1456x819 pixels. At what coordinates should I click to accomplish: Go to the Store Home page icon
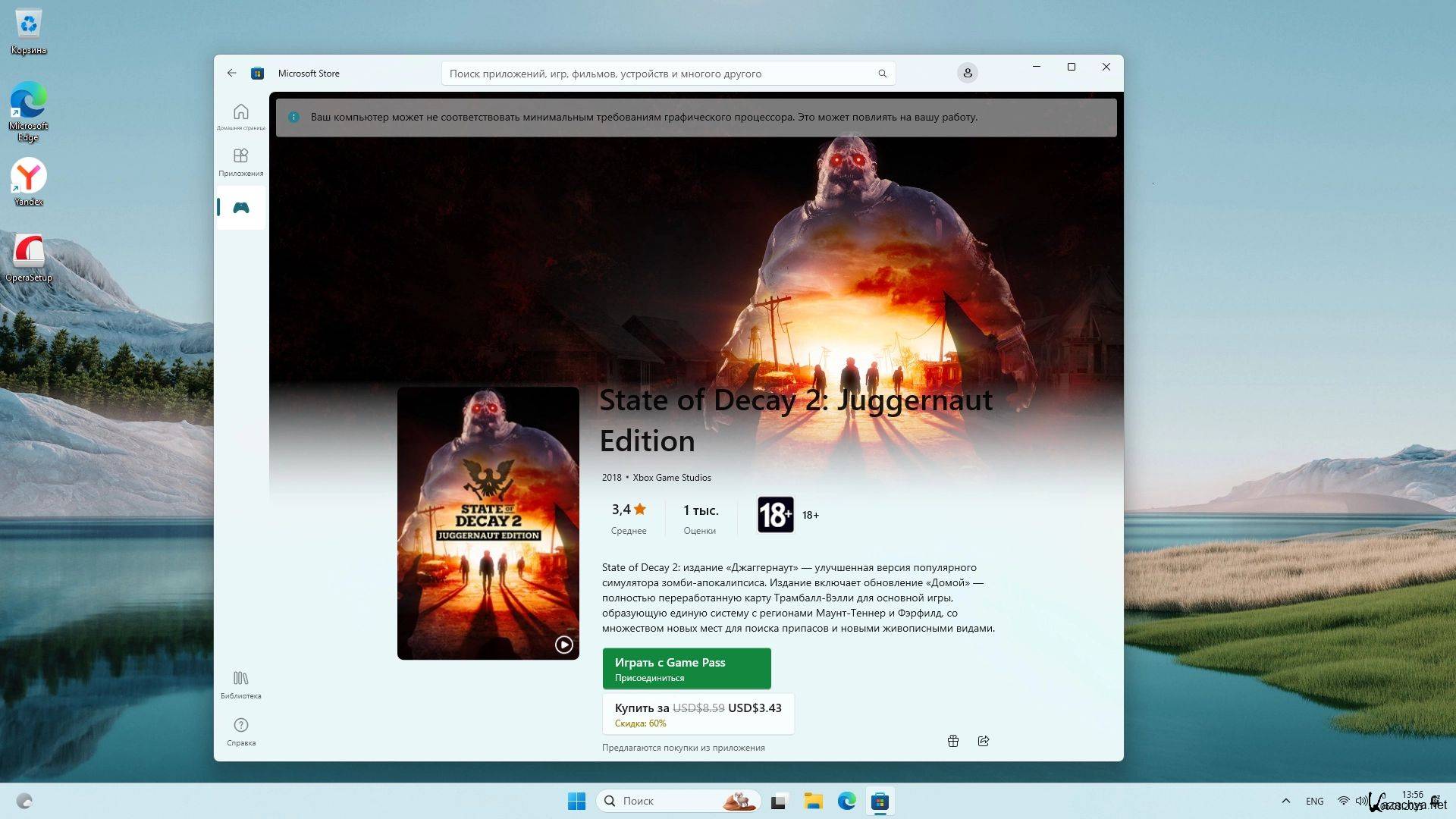(240, 115)
